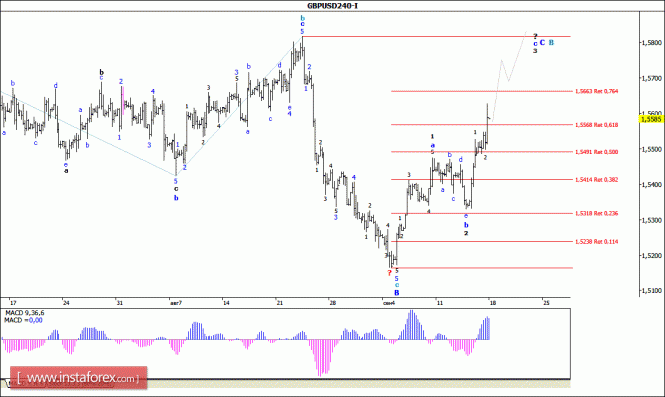
Task: Click the 1,5100 price axis label
Action: coord(652,291)
